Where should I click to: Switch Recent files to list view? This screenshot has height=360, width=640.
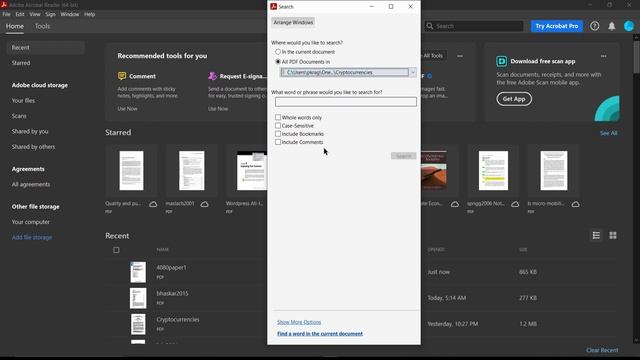click(596, 236)
